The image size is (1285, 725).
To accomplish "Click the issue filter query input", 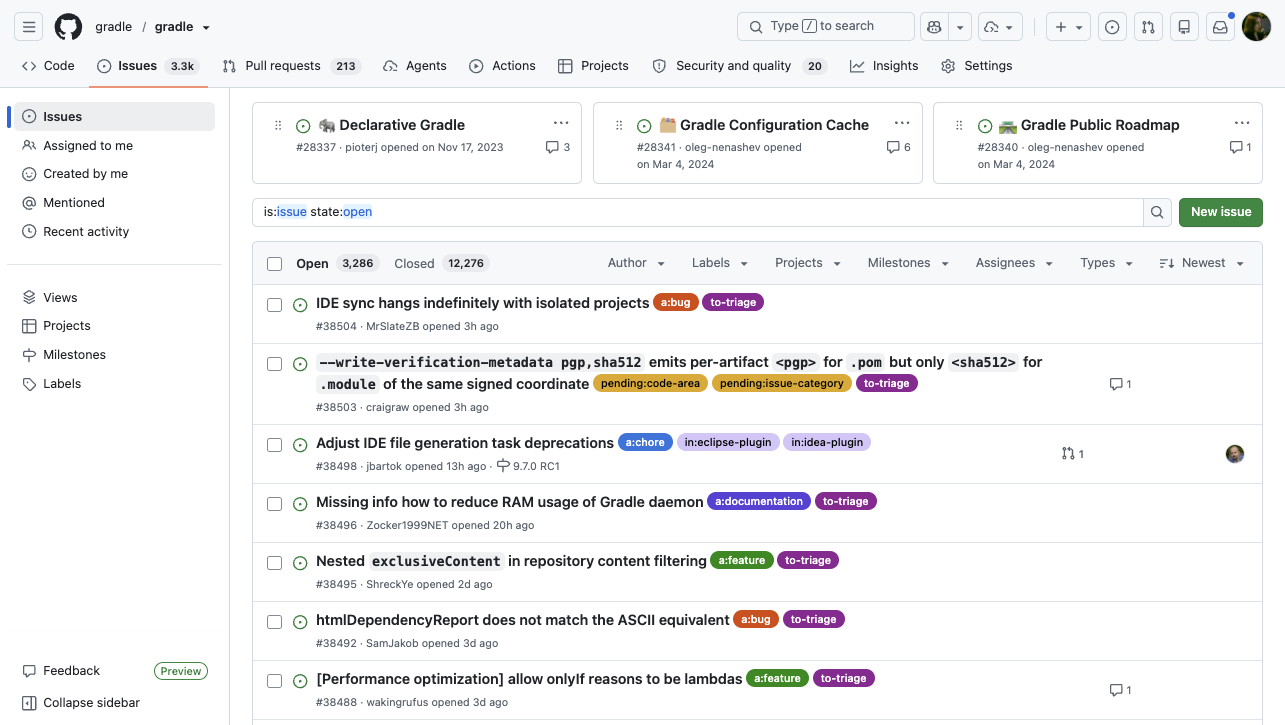I will (x=698, y=212).
